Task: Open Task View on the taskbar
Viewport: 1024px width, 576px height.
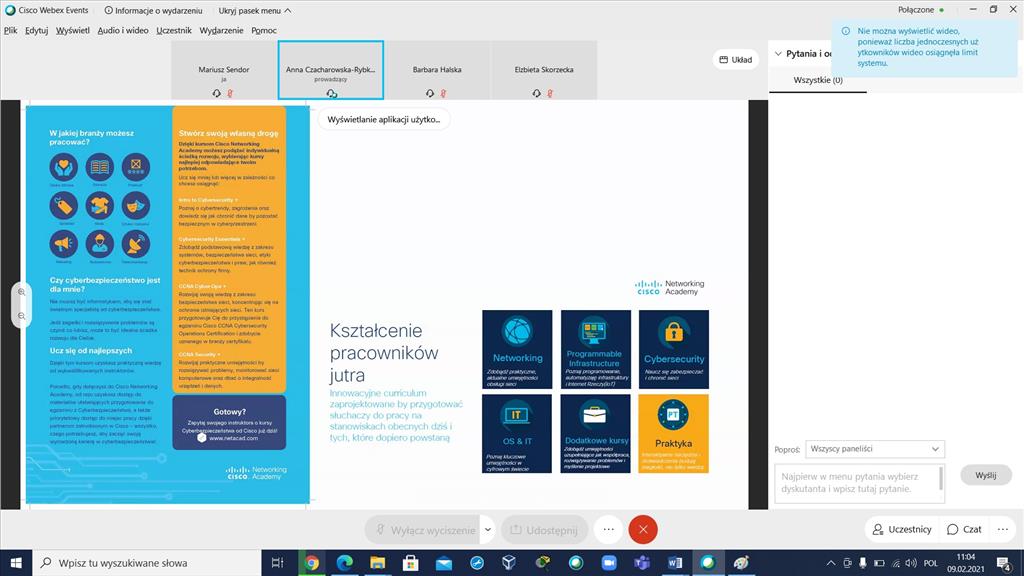Action: pos(277,563)
